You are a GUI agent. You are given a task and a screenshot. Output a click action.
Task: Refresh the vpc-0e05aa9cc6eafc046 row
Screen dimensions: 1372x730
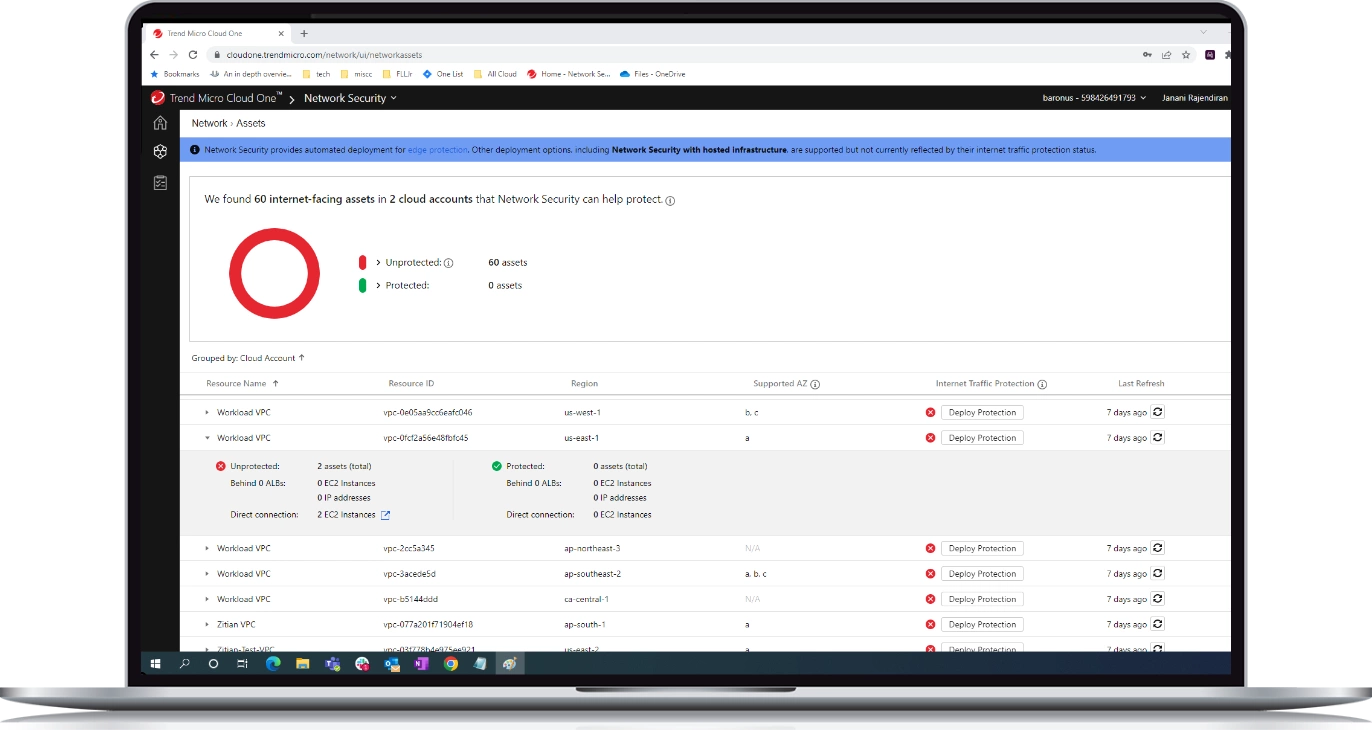pos(1157,412)
